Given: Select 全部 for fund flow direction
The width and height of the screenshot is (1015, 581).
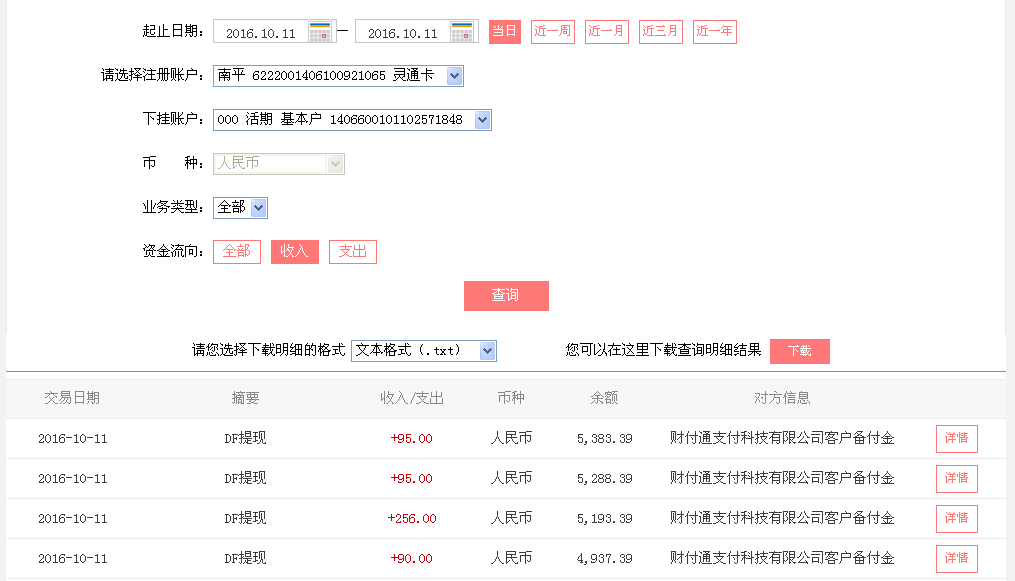Looking at the screenshot, I should [x=236, y=251].
